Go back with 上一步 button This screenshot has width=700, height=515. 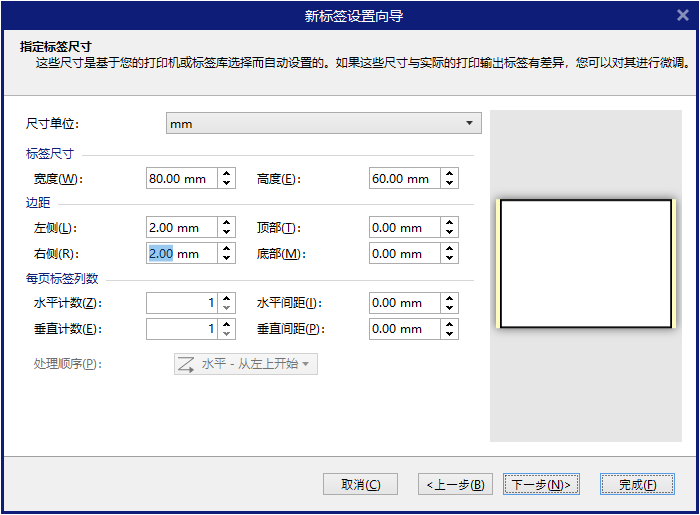[455, 485]
